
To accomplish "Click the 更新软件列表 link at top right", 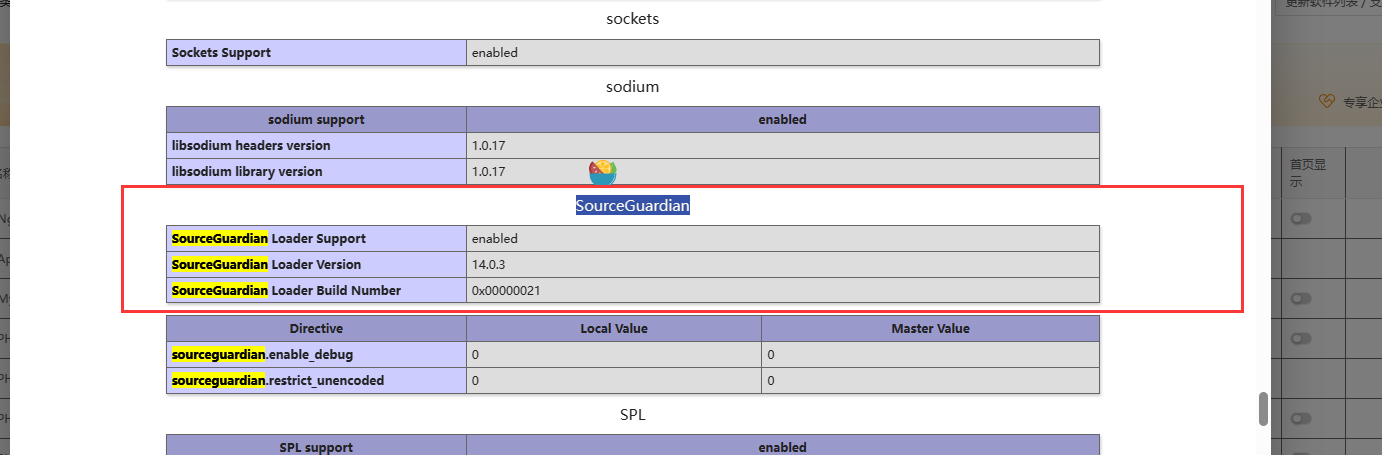I will (1322, 4).
